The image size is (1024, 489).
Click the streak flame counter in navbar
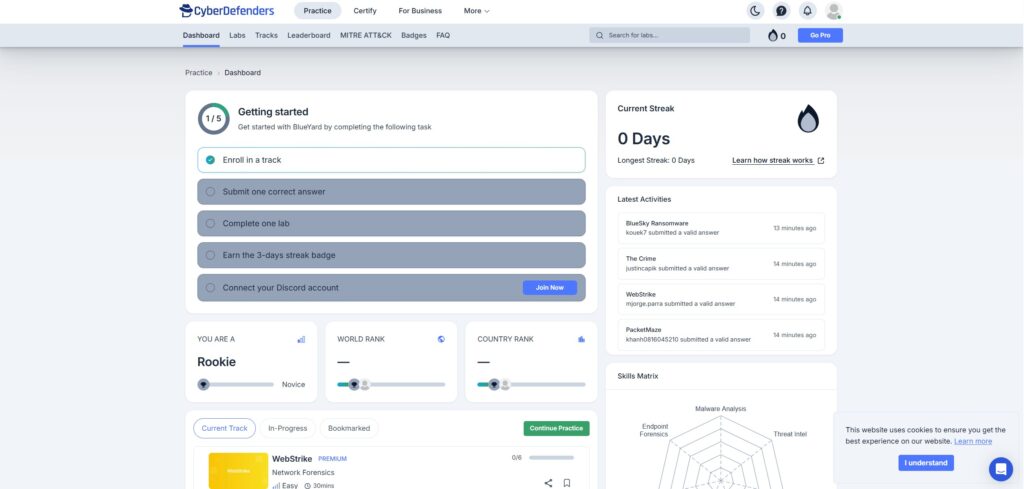click(x=776, y=35)
